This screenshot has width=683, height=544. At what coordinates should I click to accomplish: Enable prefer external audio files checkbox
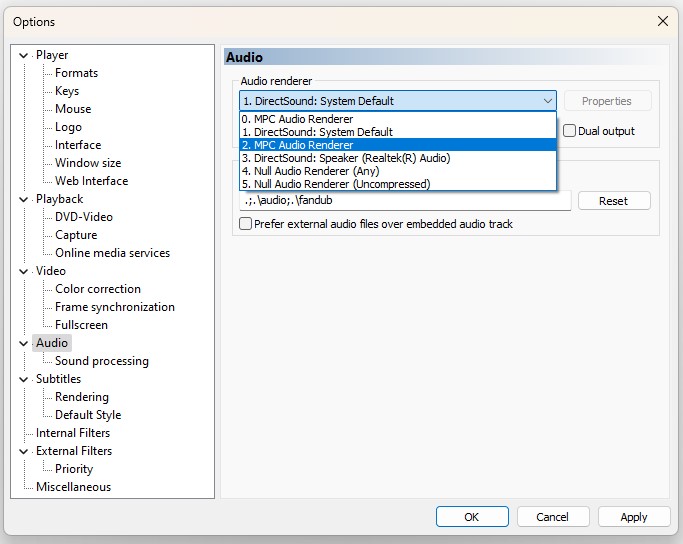point(245,224)
